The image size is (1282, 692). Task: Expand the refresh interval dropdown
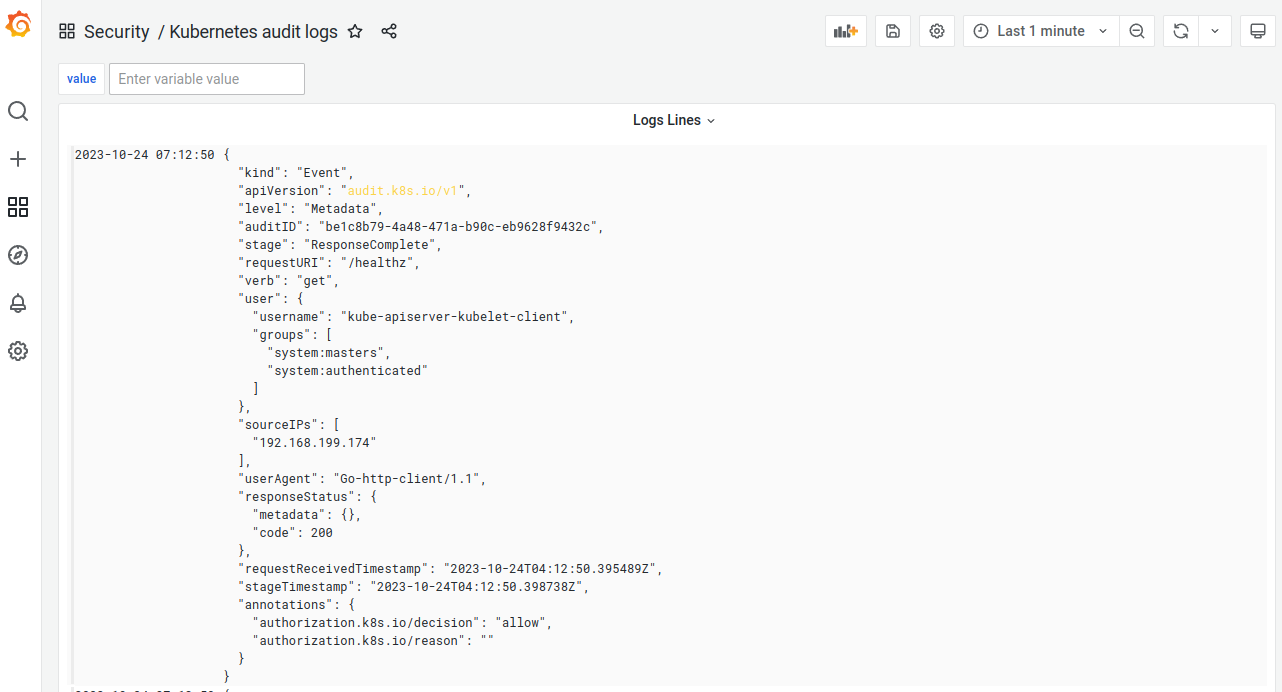click(x=1215, y=31)
